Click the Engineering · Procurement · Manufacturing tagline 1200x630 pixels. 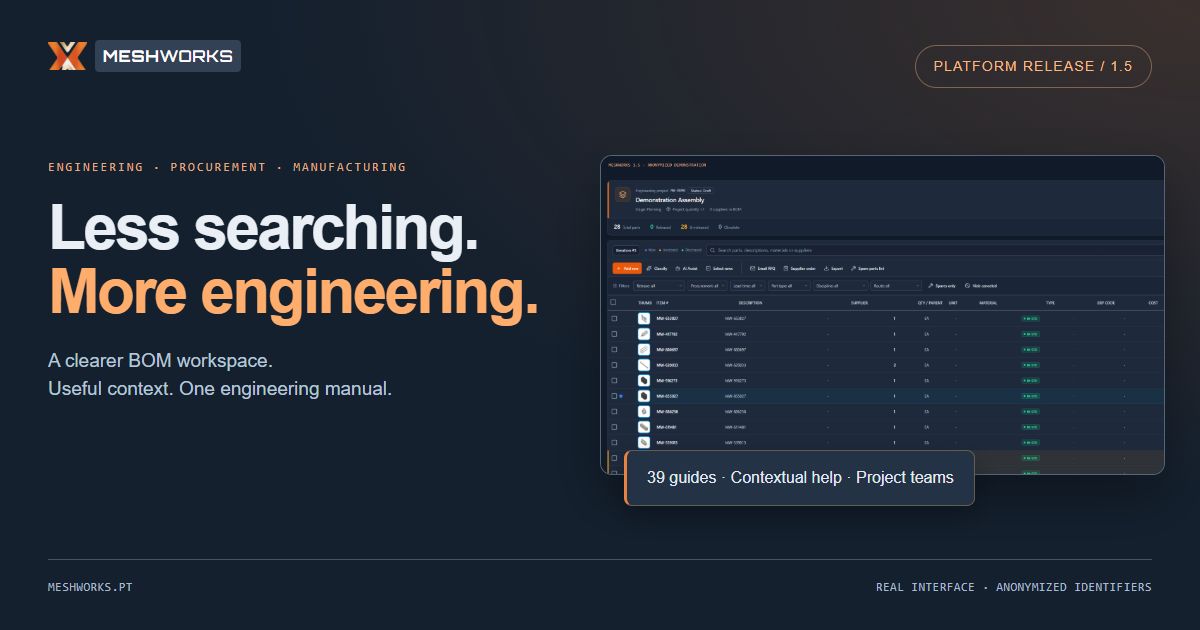point(227,167)
